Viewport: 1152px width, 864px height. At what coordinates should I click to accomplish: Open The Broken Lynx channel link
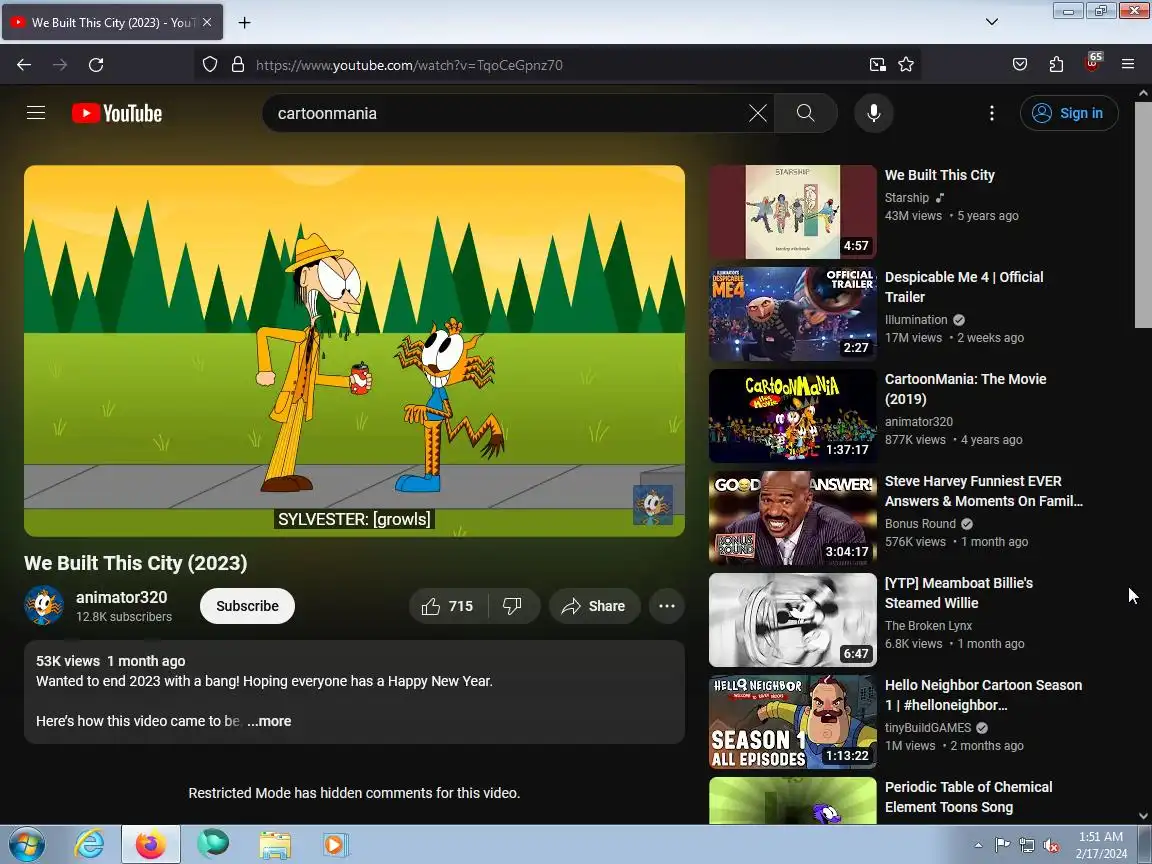pos(928,626)
